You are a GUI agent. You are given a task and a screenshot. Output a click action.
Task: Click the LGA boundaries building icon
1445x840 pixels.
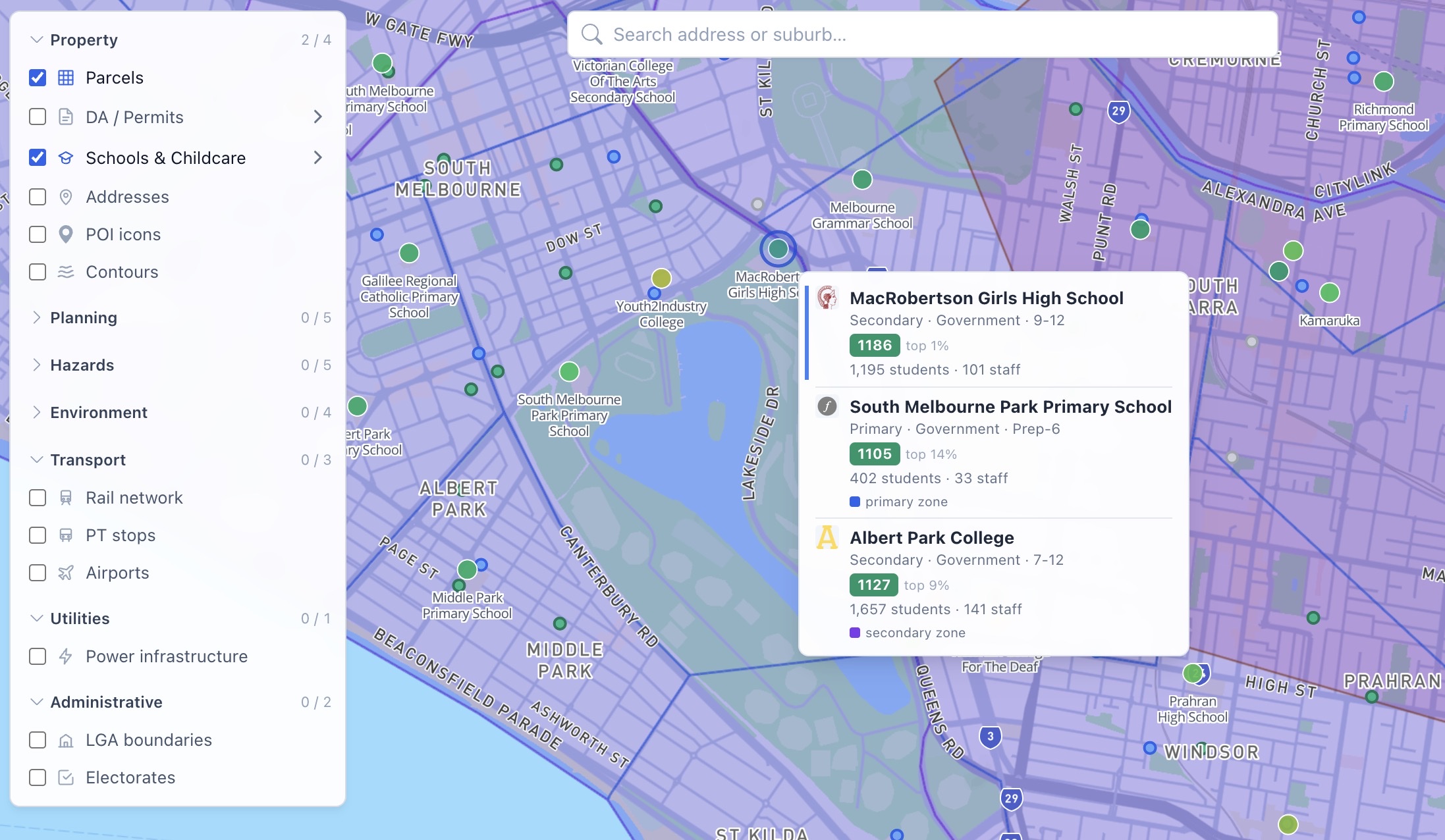click(66, 740)
